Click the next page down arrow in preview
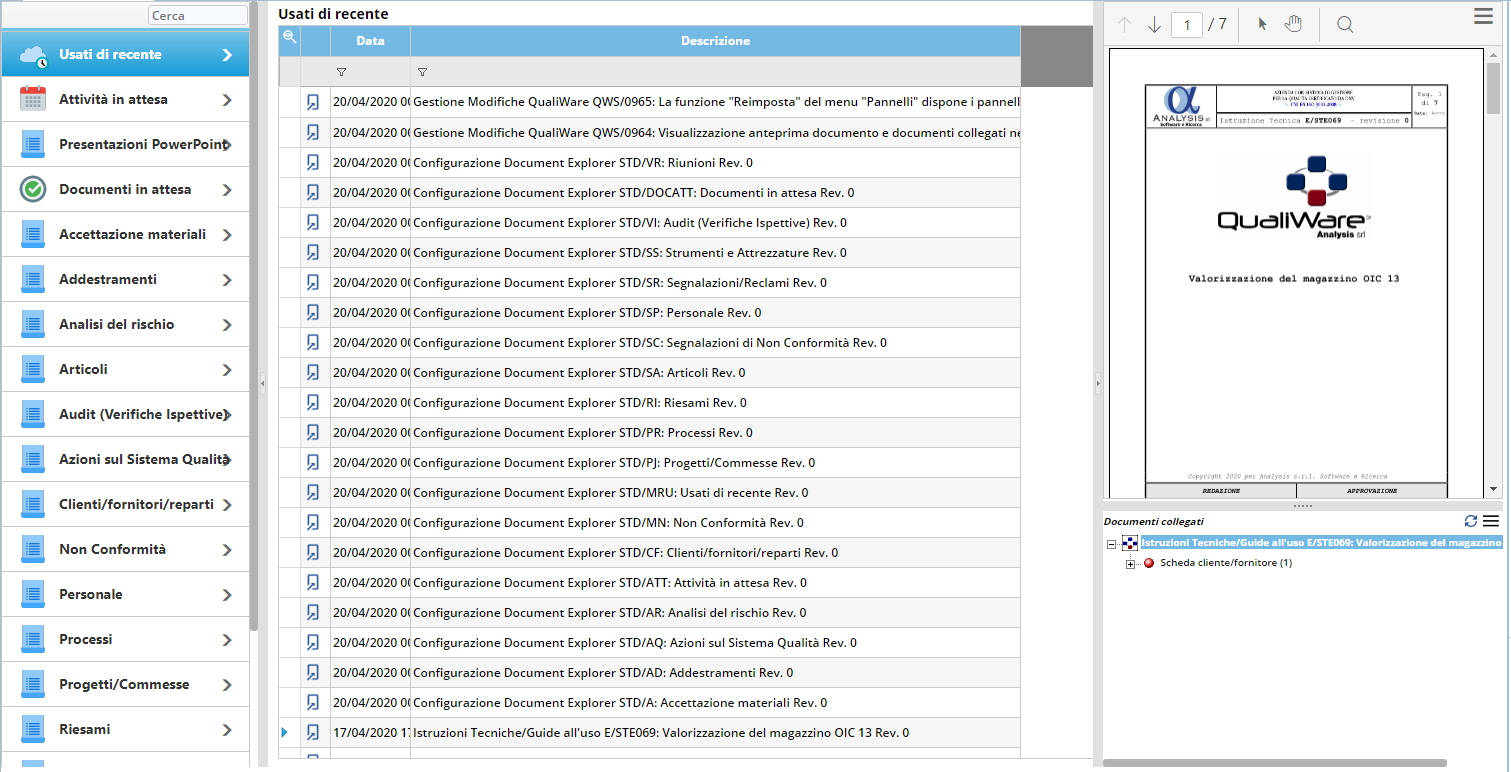This screenshot has width=1511, height=772. (x=1154, y=25)
